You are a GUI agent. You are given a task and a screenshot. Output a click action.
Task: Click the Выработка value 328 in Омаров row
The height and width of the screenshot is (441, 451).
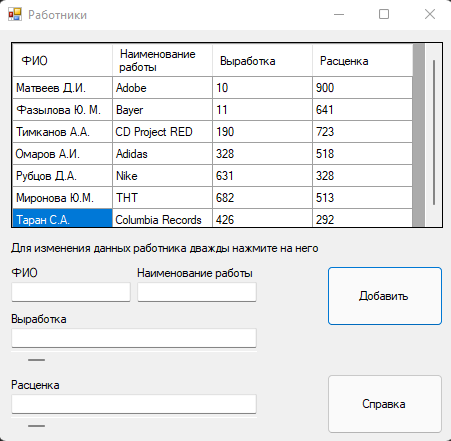(262, 154)
